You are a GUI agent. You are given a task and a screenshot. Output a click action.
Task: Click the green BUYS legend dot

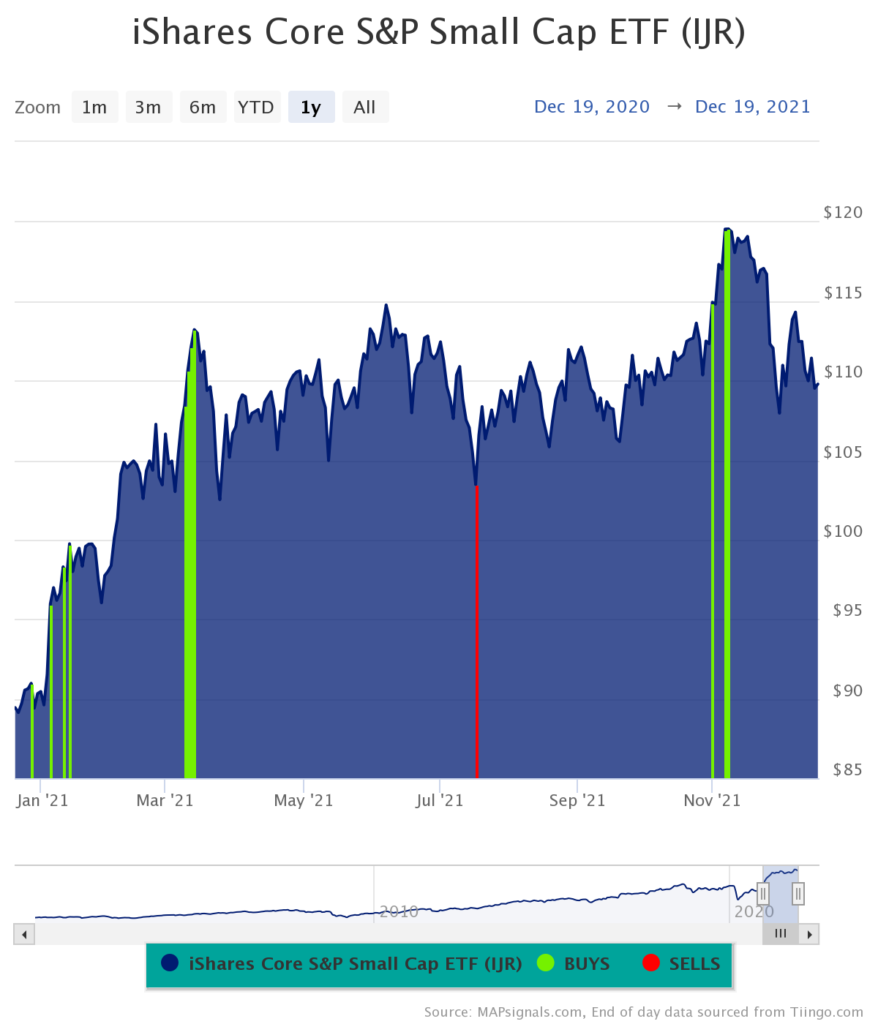546,964
